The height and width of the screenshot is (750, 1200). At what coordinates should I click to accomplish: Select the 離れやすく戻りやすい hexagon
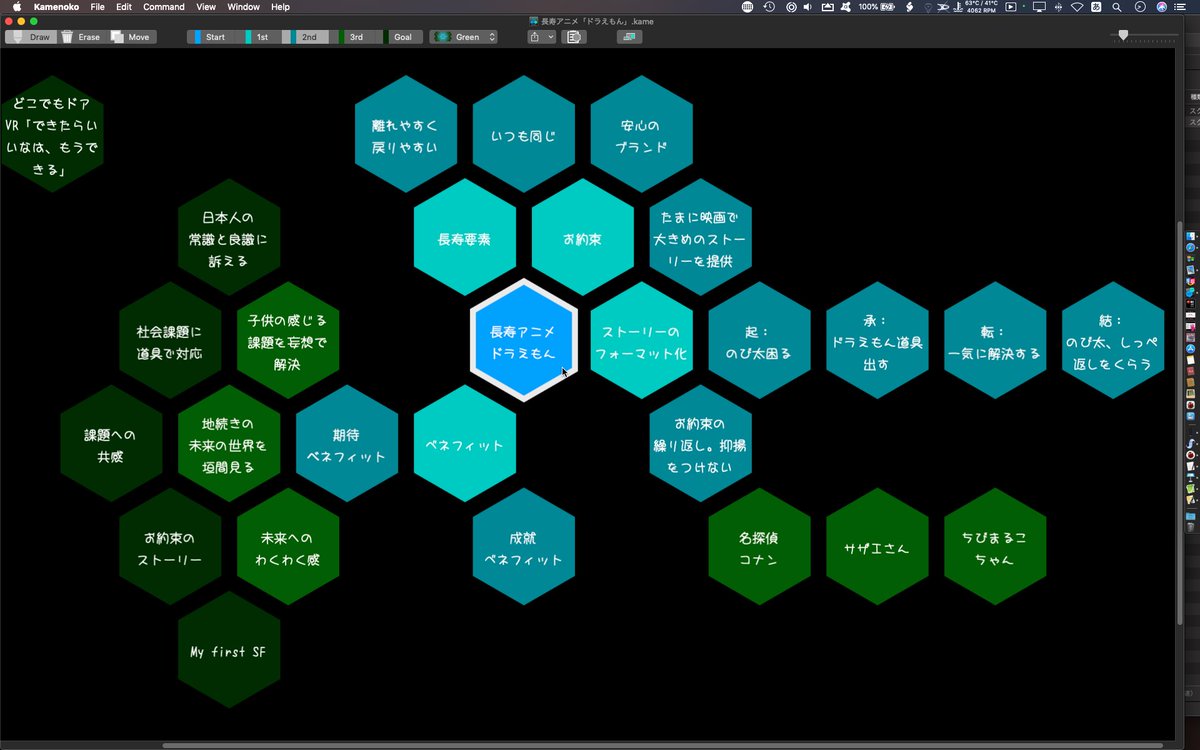405,136
